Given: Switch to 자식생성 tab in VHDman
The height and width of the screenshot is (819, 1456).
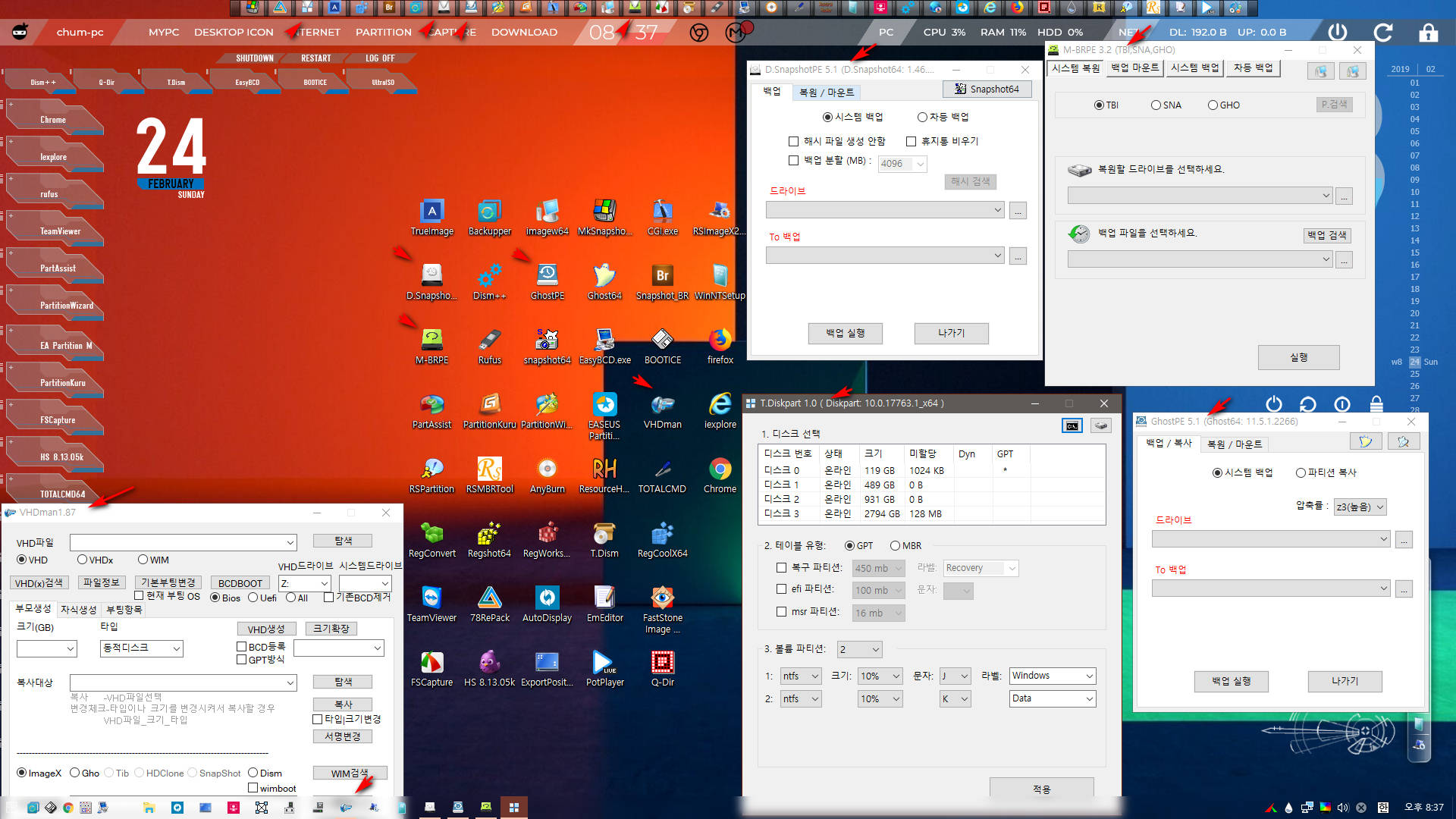Looking at the screenshot, I should coord(78,609).
